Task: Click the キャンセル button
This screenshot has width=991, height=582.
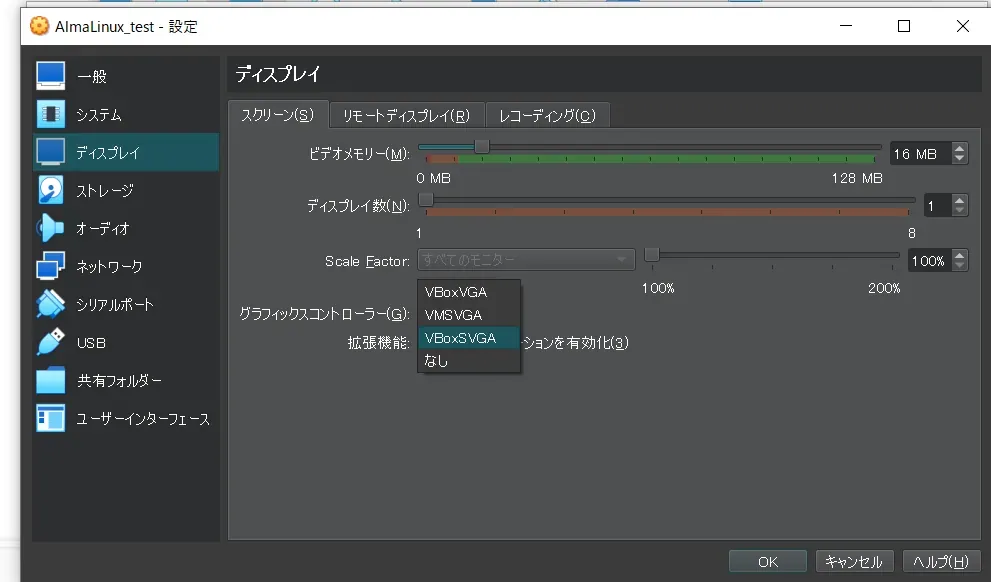Action: click(853, 562)
